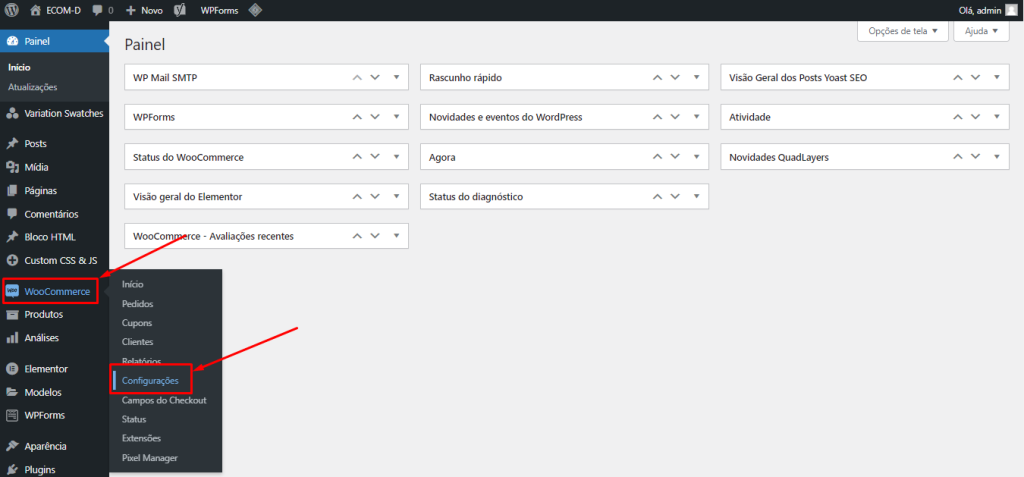Click the Painel dashboard icon
This screenshot has width=1024, height=477.
point(12,42)
